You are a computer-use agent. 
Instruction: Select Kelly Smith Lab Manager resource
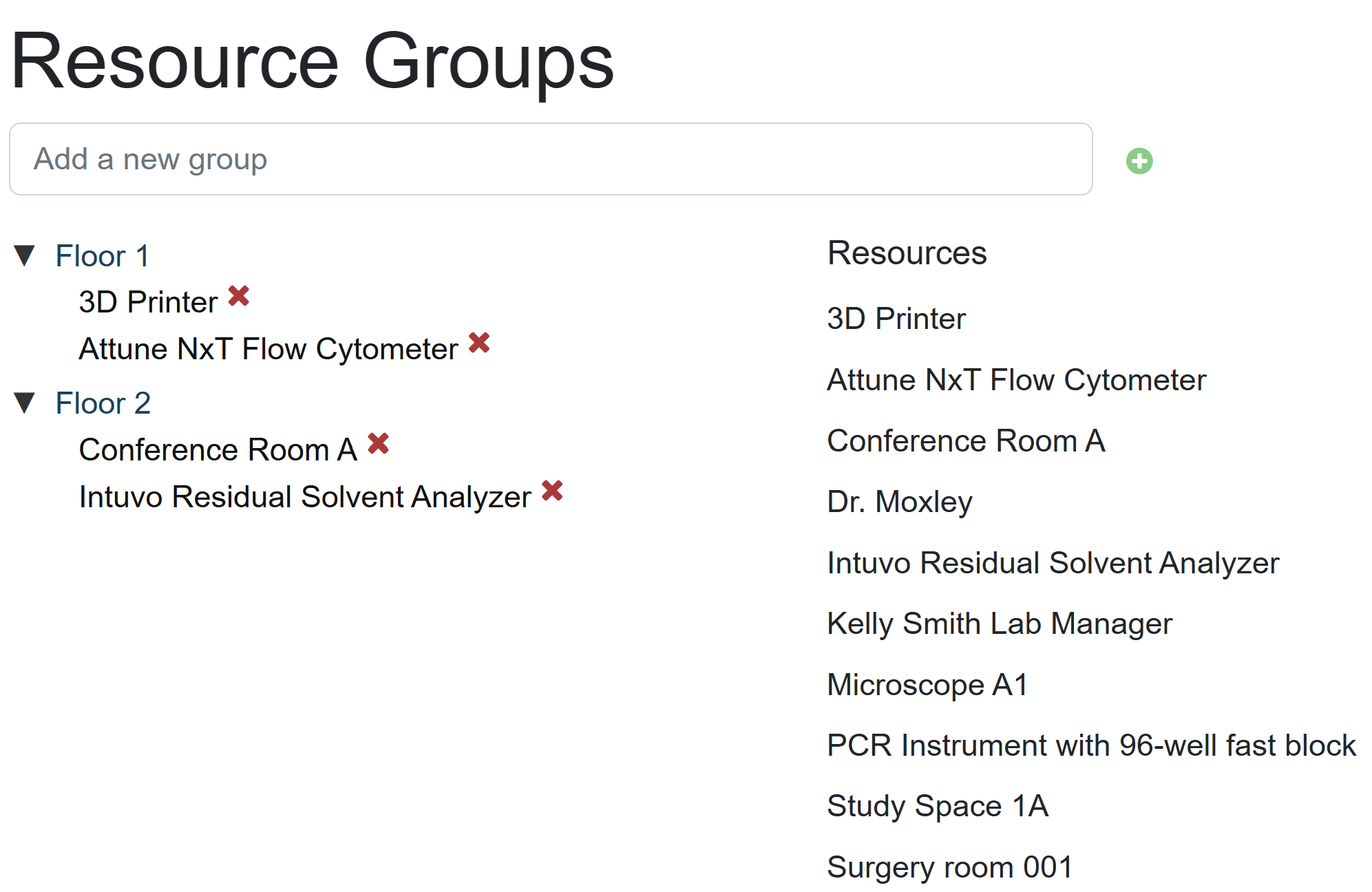(1000, 624)
